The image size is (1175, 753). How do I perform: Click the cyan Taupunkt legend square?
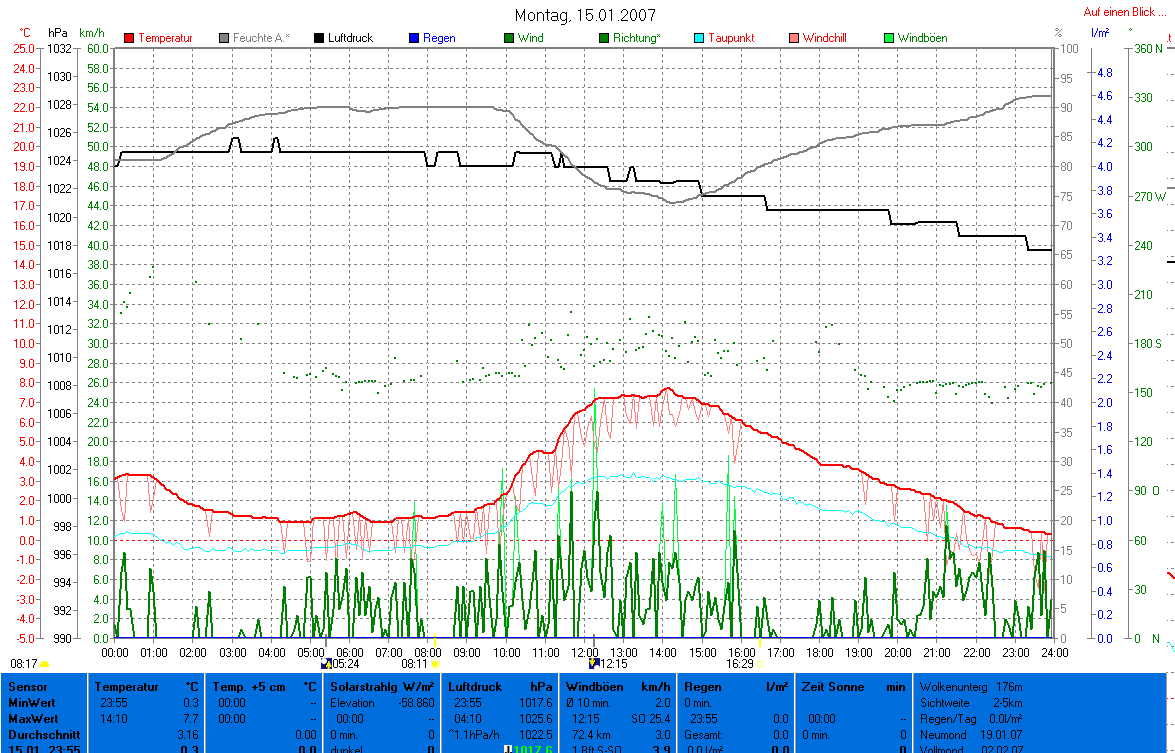coord(700,38)
